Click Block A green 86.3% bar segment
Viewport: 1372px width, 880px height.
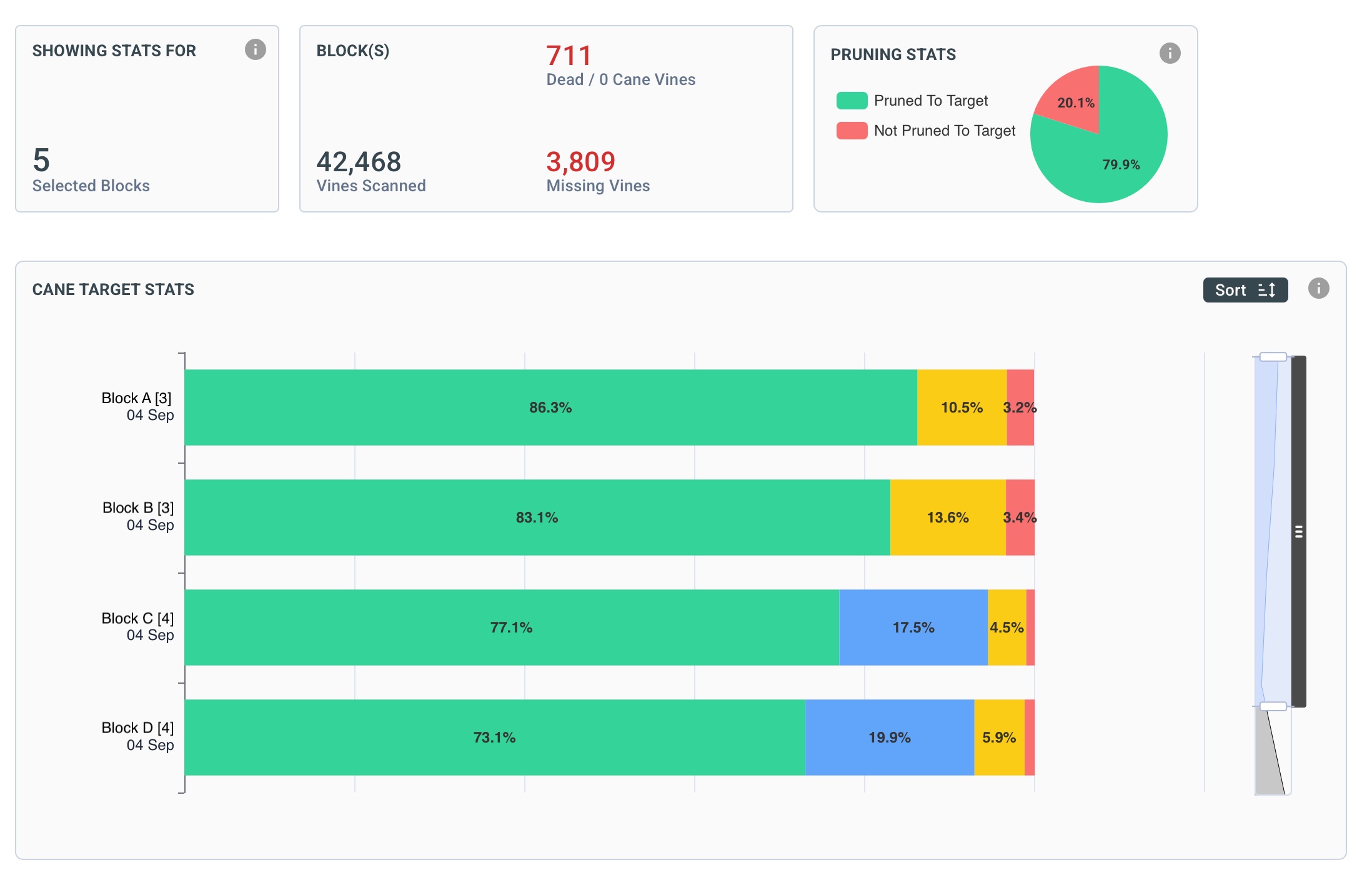(550, 407)
